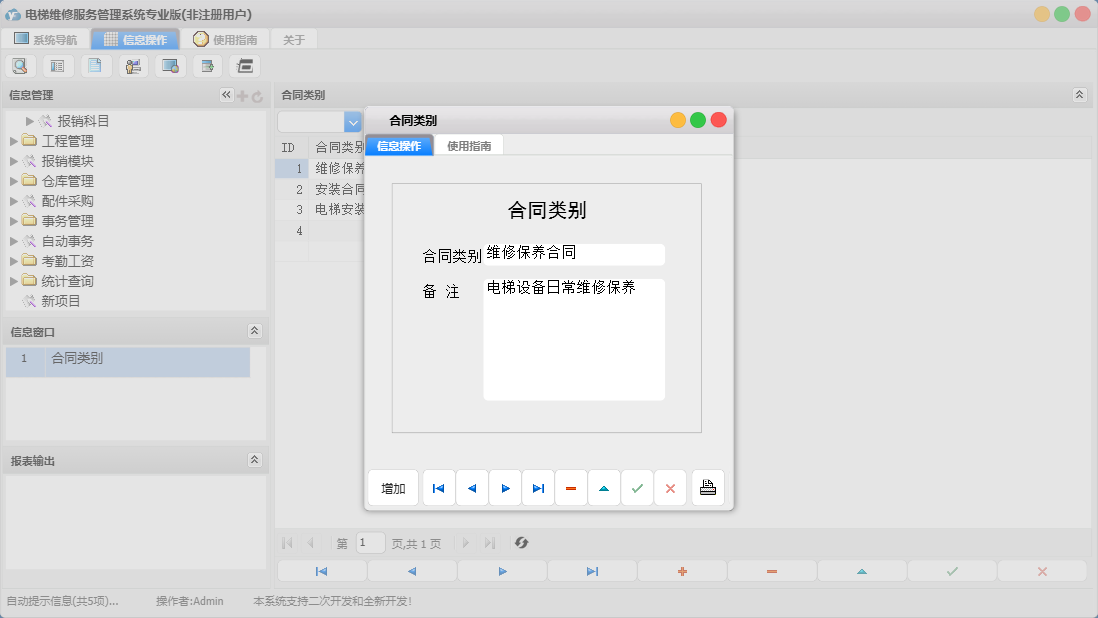
Task: Jump to the last record with the ▶| icon
Action: pyautogui.click(x=538, y=487)
